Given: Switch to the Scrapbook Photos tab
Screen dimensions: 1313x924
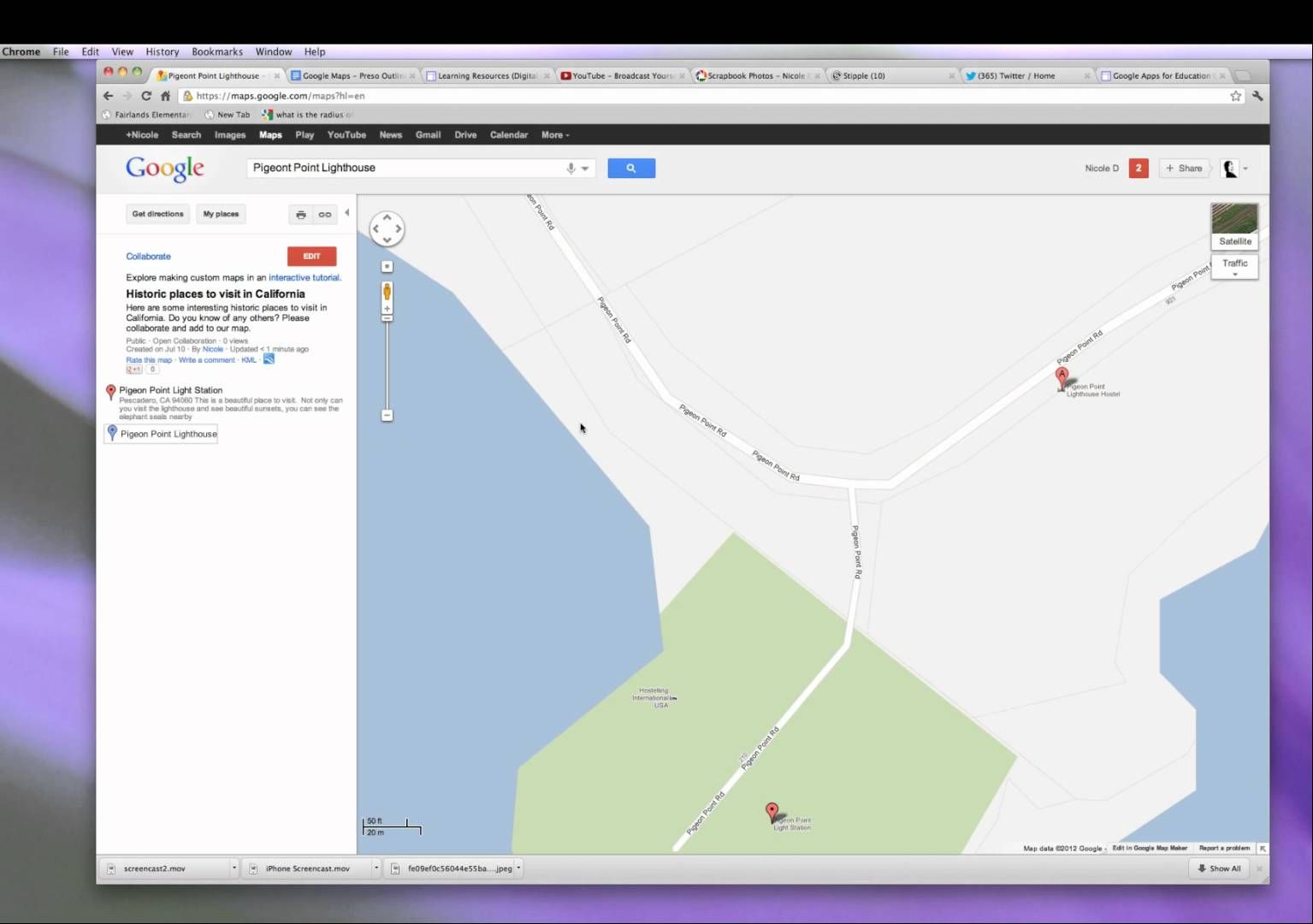Looking at the screenshot, I should coord(758,76).
